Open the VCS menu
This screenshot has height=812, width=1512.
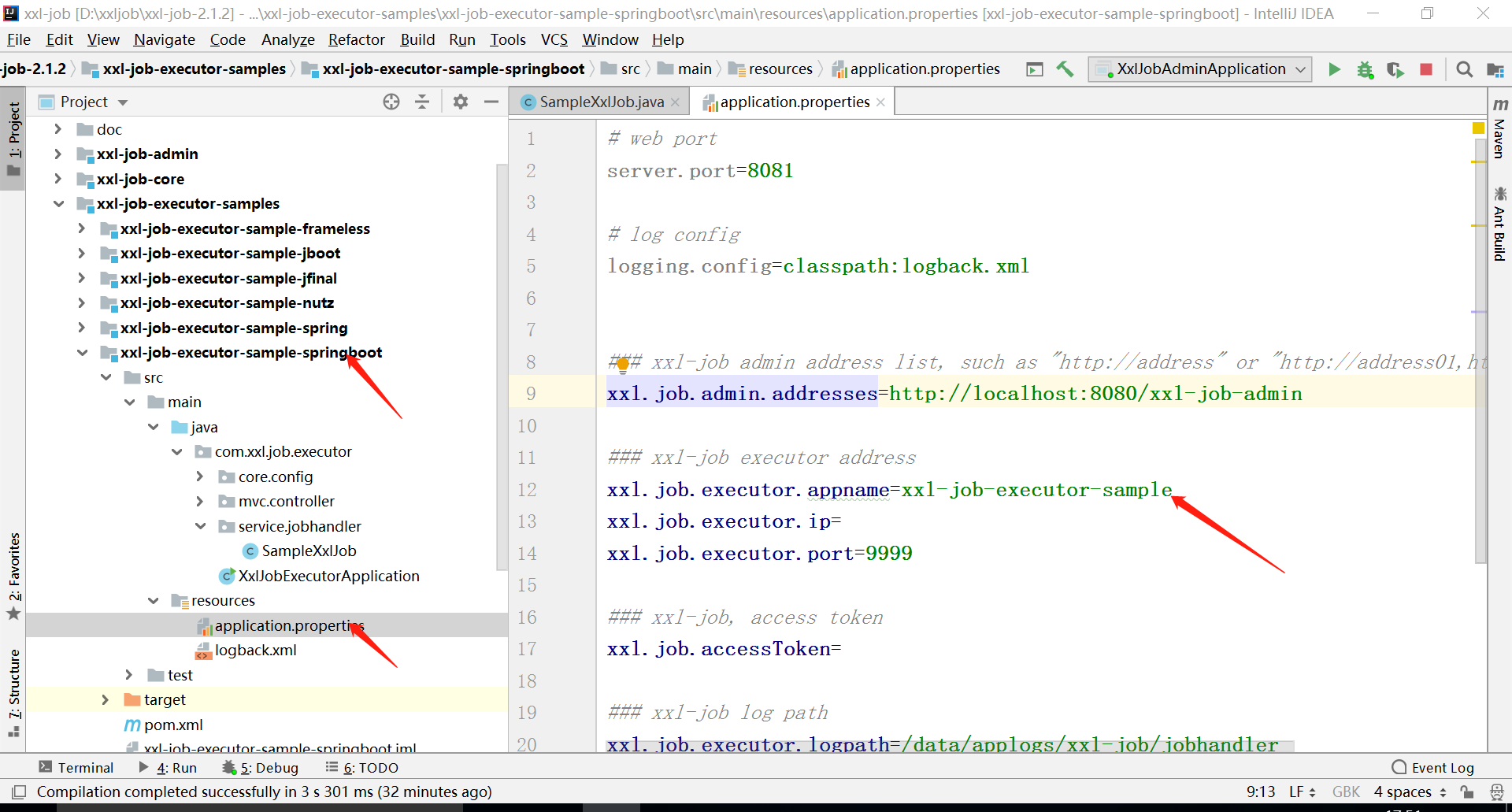click(x=554, y=39)
